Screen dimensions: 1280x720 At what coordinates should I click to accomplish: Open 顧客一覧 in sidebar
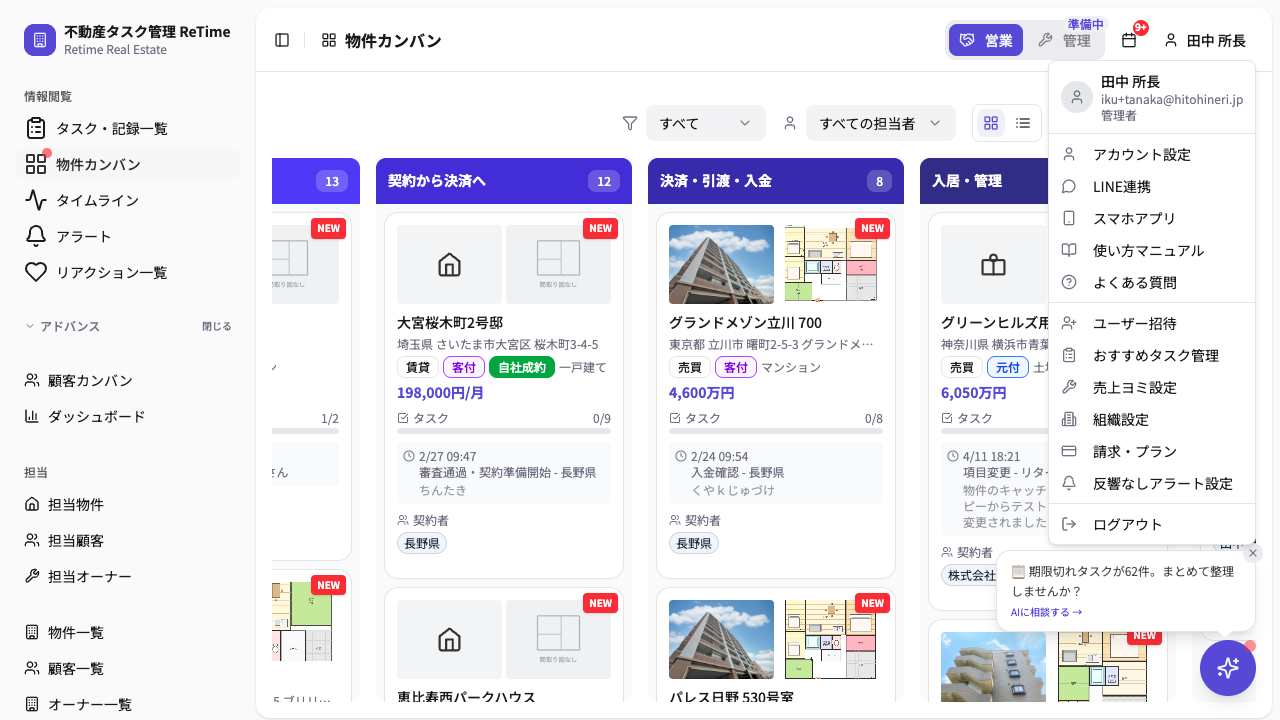click(x=128, y=668)
